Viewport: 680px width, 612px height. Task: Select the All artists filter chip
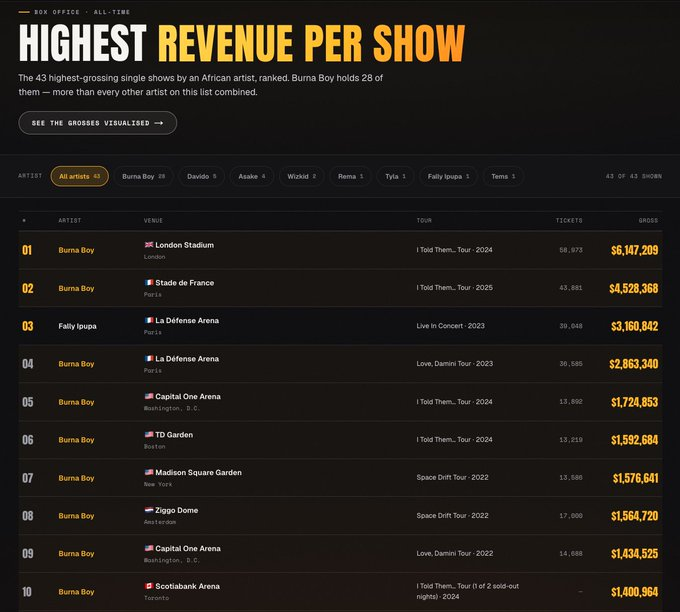click(79, 176)
